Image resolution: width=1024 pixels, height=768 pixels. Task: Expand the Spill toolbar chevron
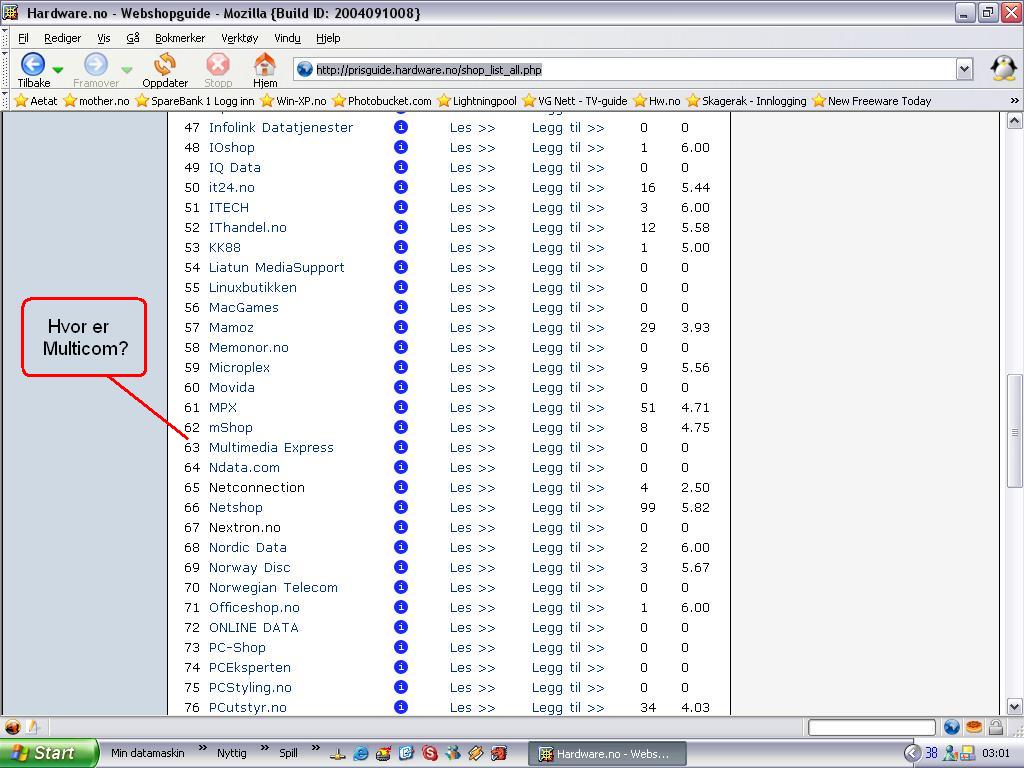315,748
